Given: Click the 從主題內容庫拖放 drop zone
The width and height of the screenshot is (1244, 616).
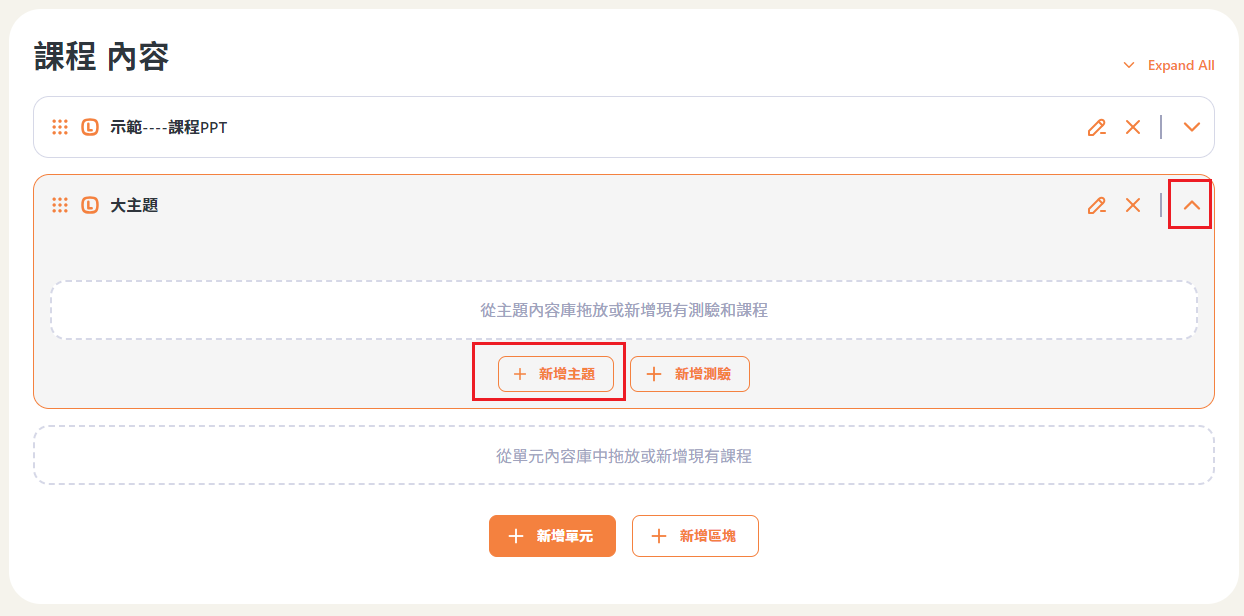Looking at the screenshot, I should pyautogui.click(x=623, y=310).
